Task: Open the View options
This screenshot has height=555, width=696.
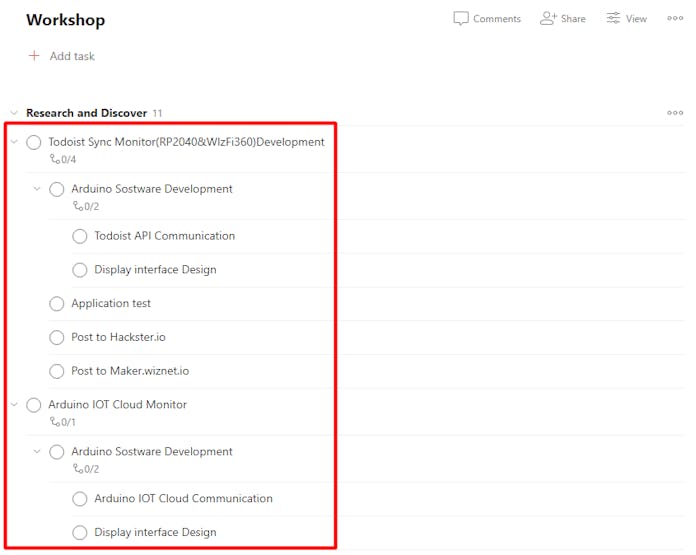Action: tap(627, 19)
